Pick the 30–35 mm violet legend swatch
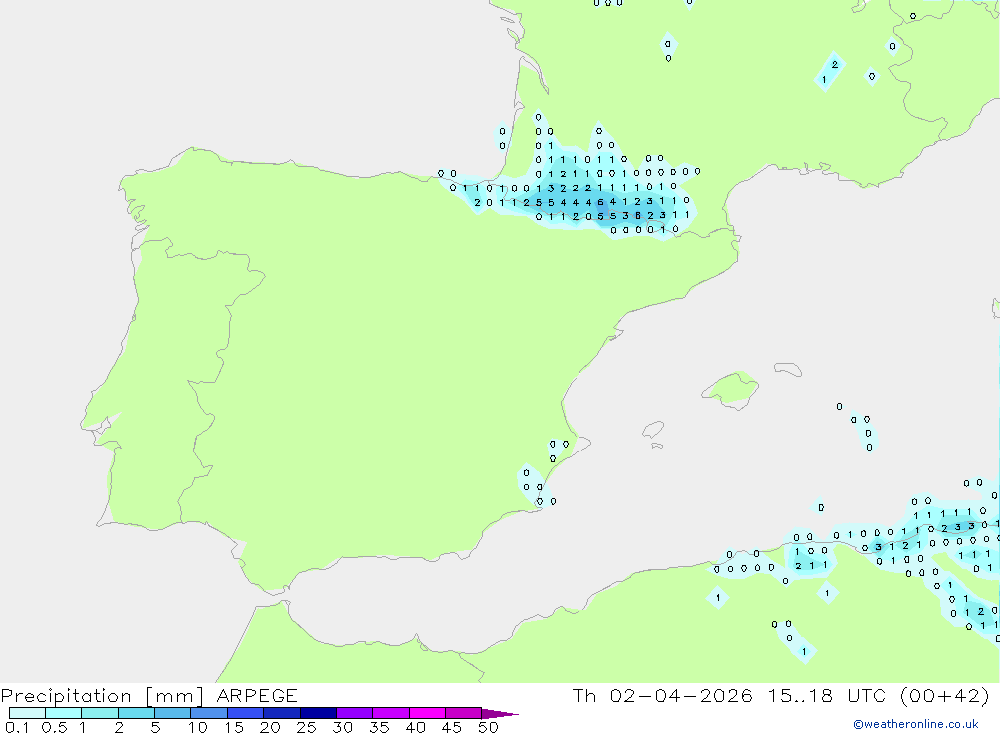1000x733 pixels. 354,713
